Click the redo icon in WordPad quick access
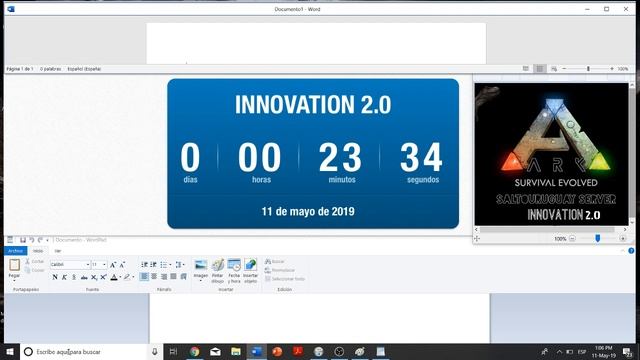This screenshot has height=360, width=640. coord(40,240)
